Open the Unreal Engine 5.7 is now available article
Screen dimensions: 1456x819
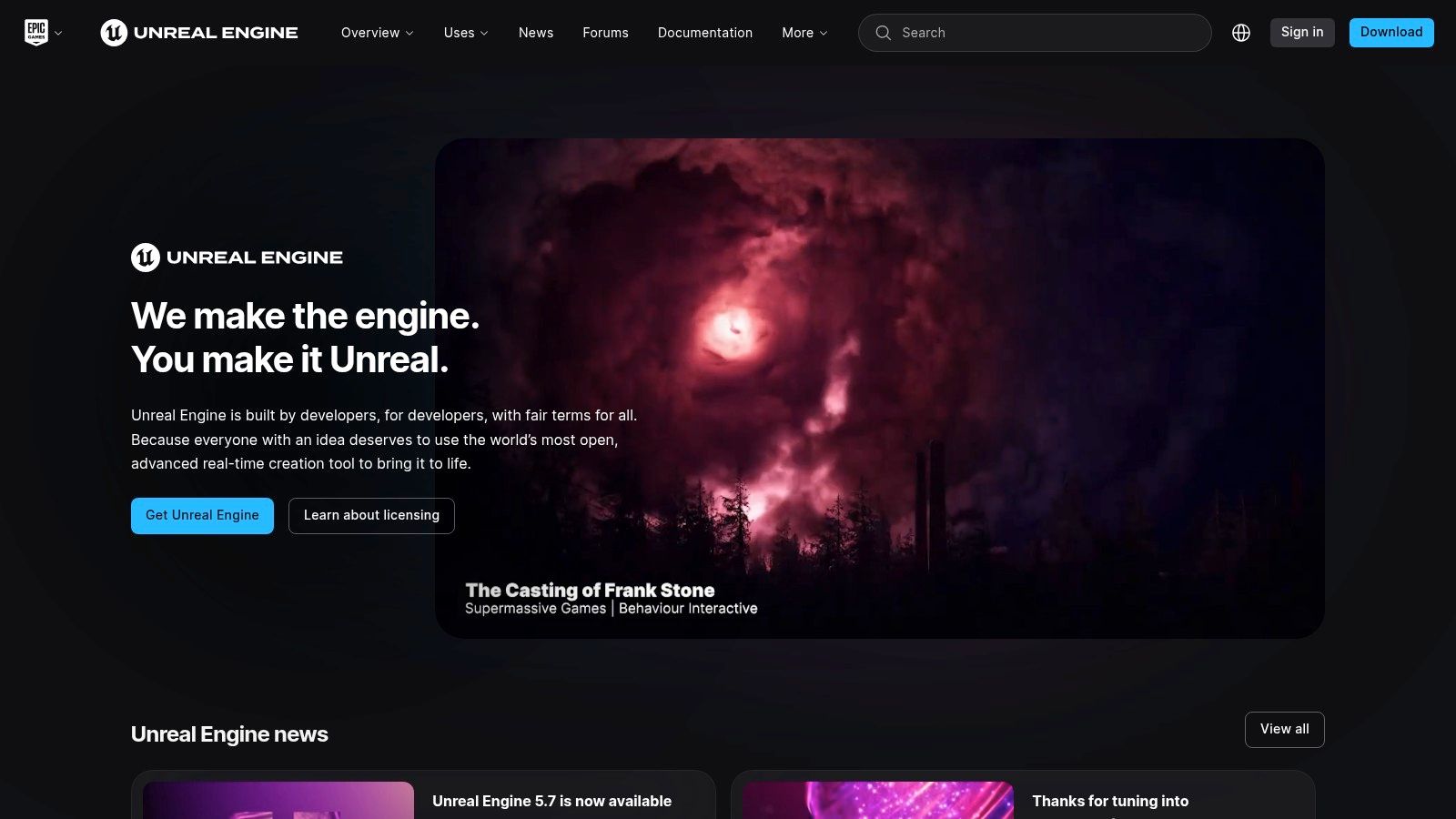pos(552,801)
